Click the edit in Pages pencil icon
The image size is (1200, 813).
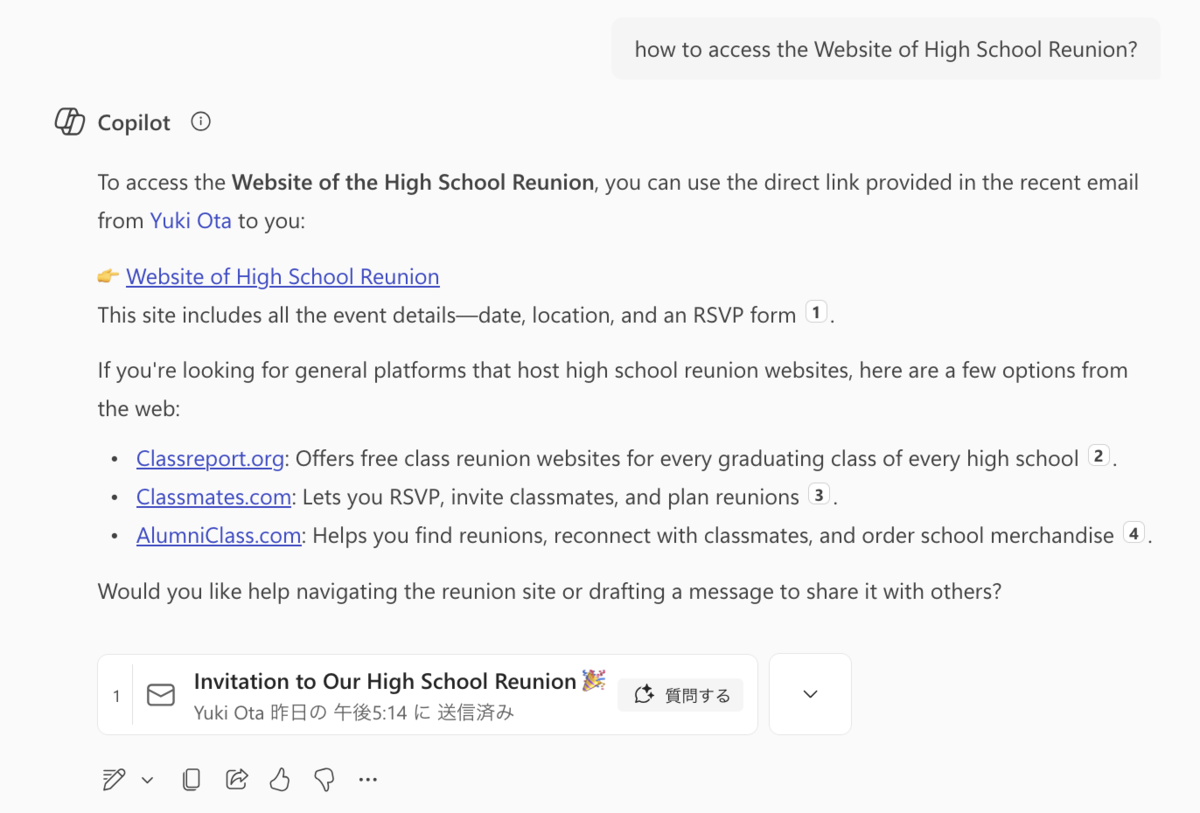114,780
